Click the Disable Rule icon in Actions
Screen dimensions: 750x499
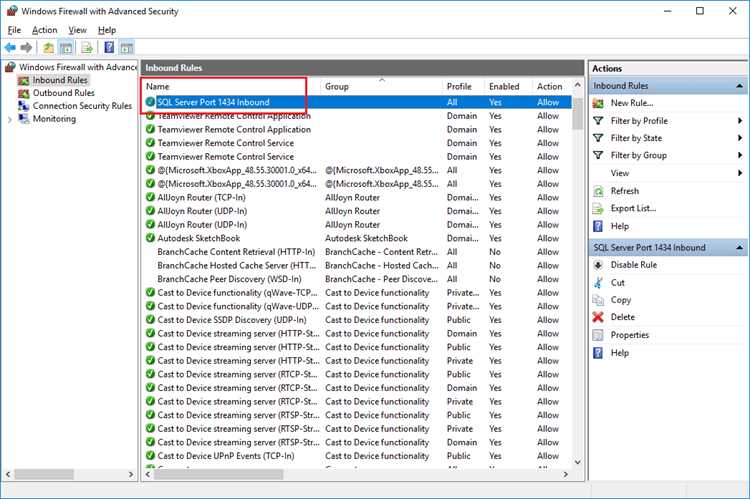click(x=598, y=265)
